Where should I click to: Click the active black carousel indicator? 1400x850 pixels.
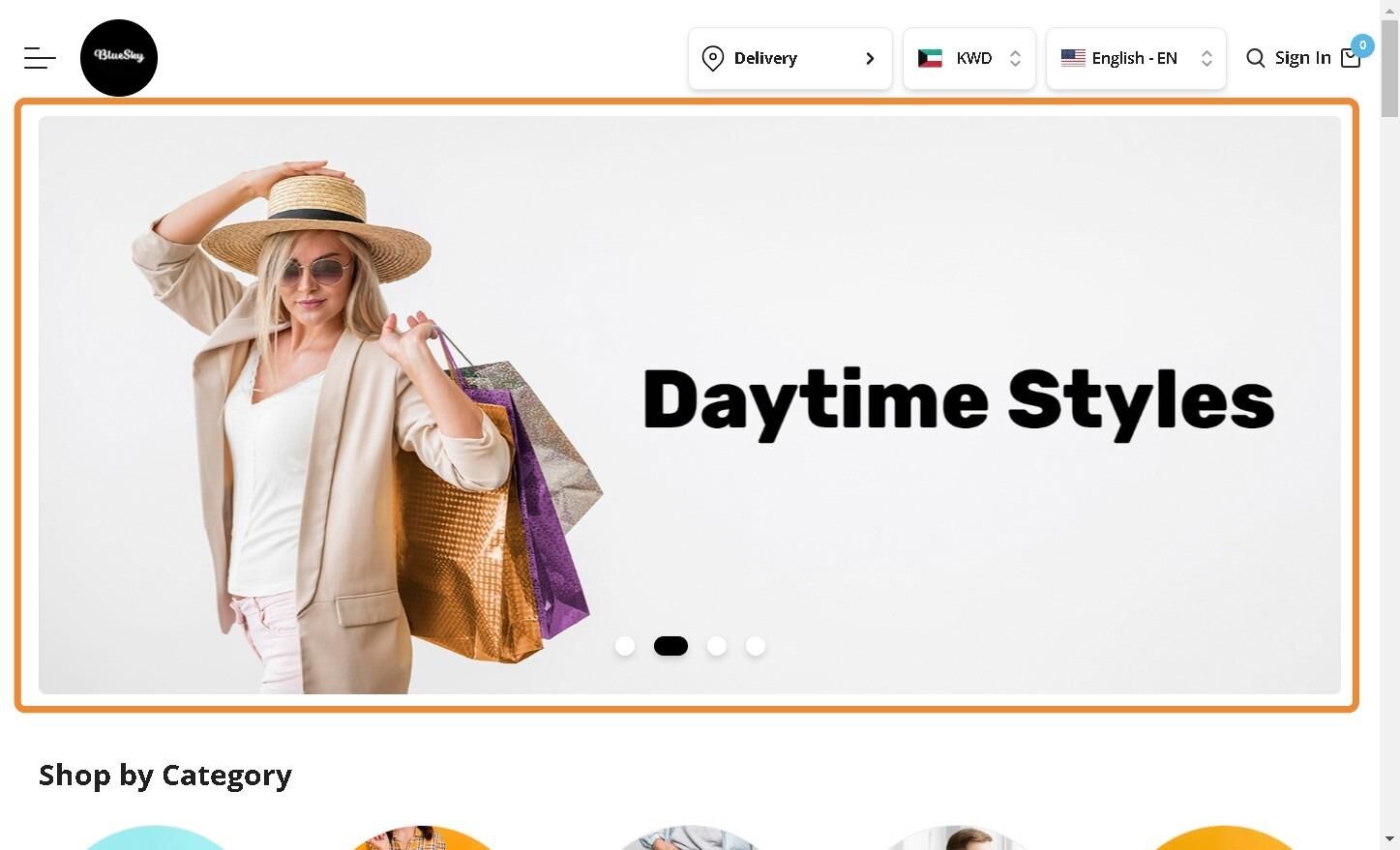[x=671, y=646]
